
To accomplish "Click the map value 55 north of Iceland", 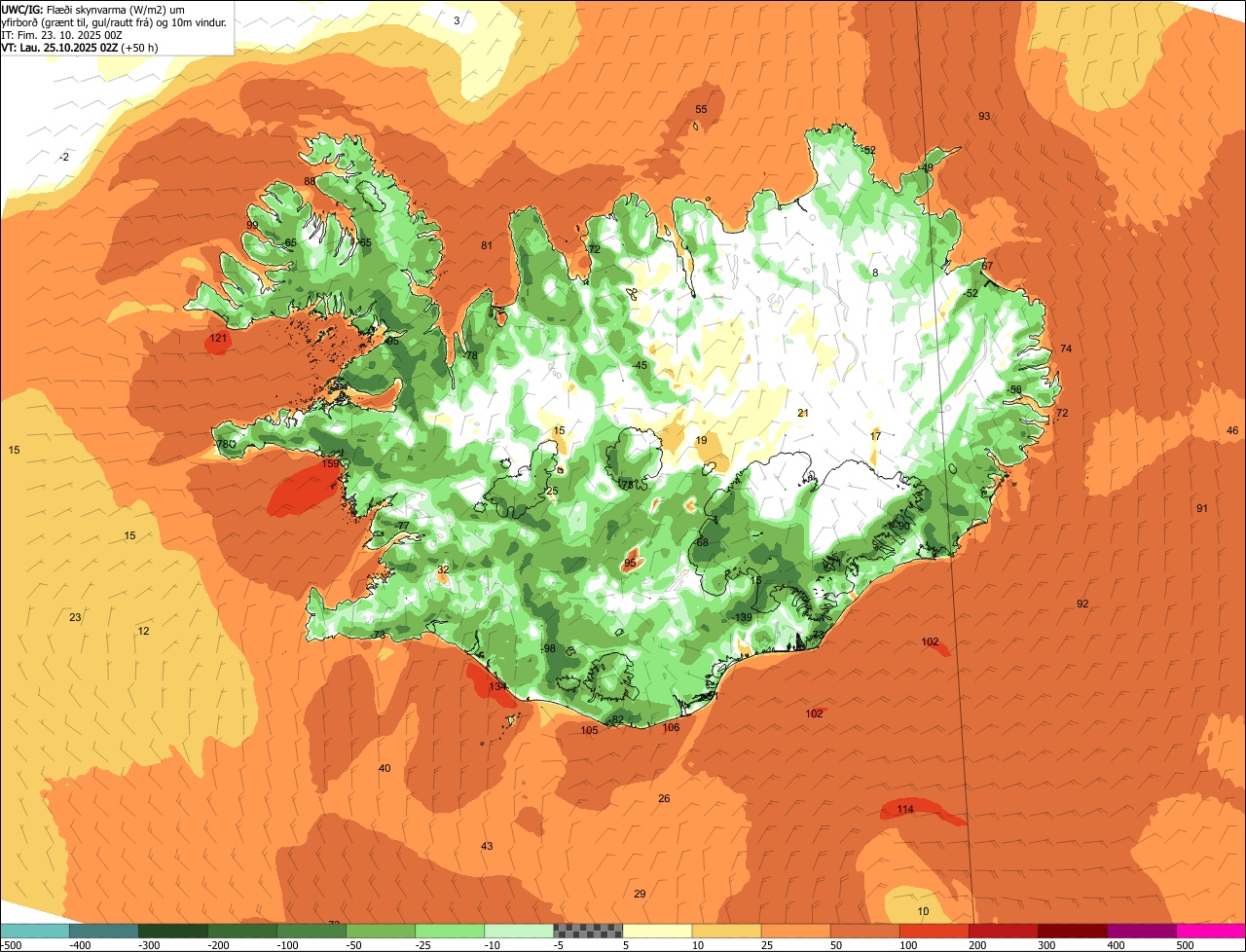I will (x=701, y=110).
